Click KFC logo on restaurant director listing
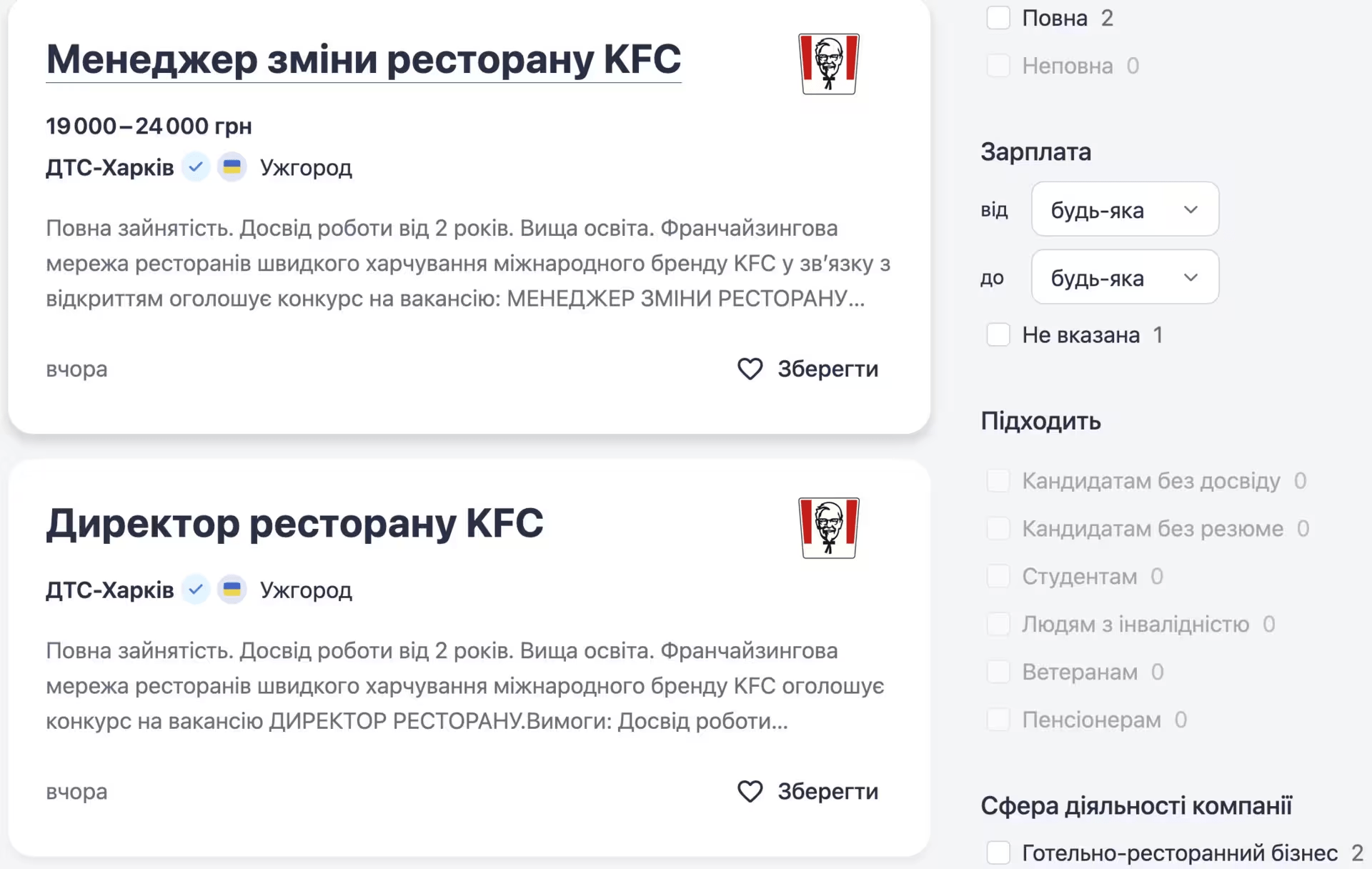The height and width of the screenshot is (869, 1372). tap(828, 528)
